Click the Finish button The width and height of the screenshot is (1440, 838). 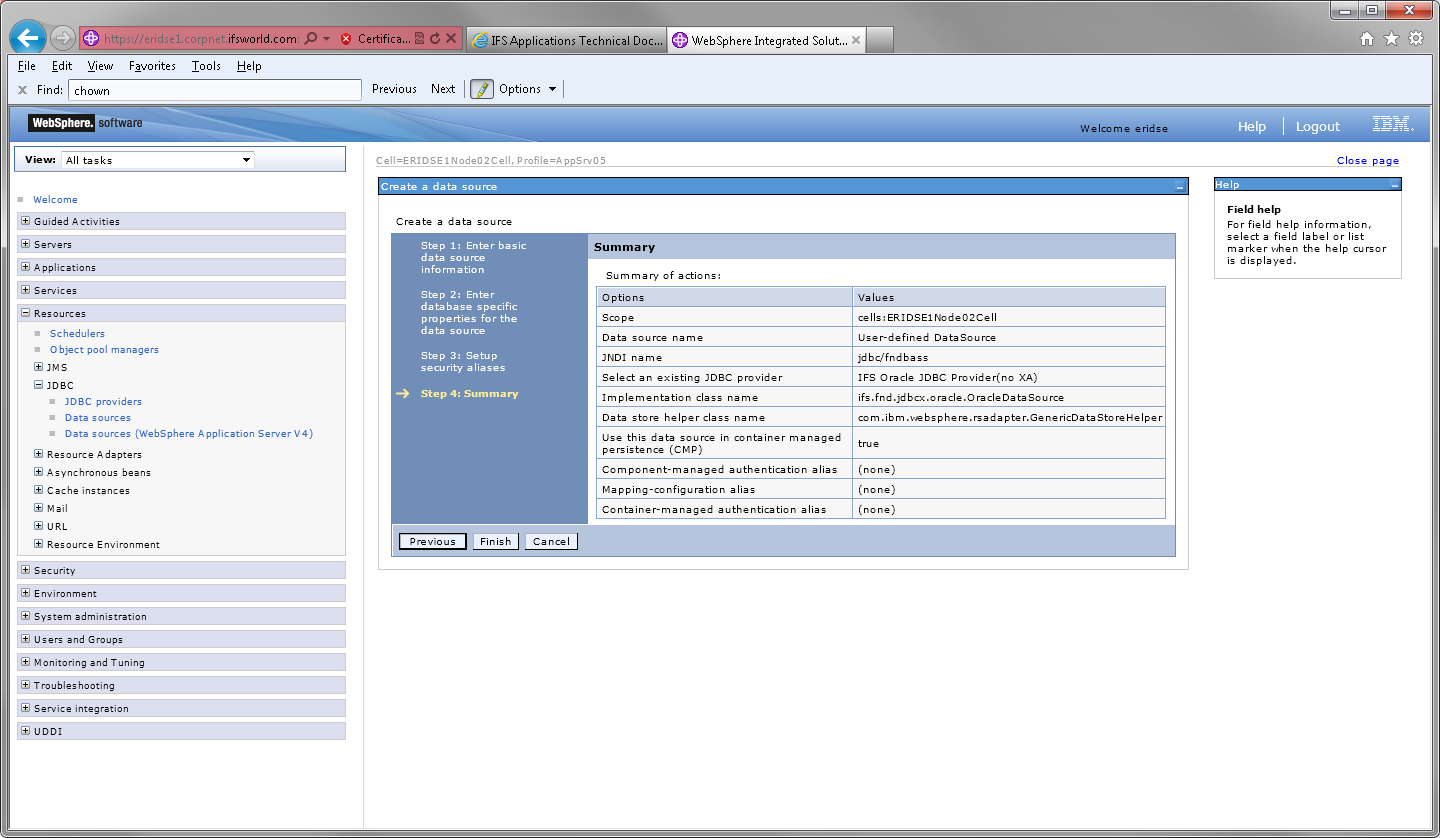coord(495,541)
